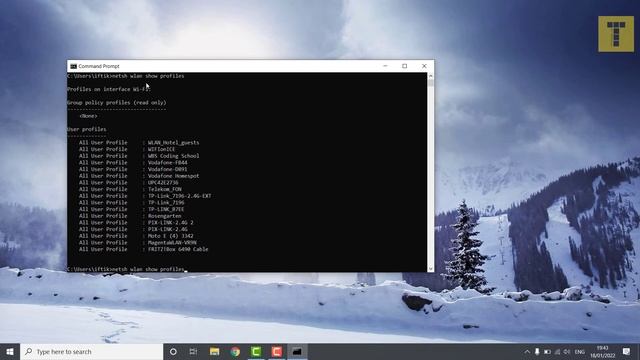Click the ENG language indicator

580,351
